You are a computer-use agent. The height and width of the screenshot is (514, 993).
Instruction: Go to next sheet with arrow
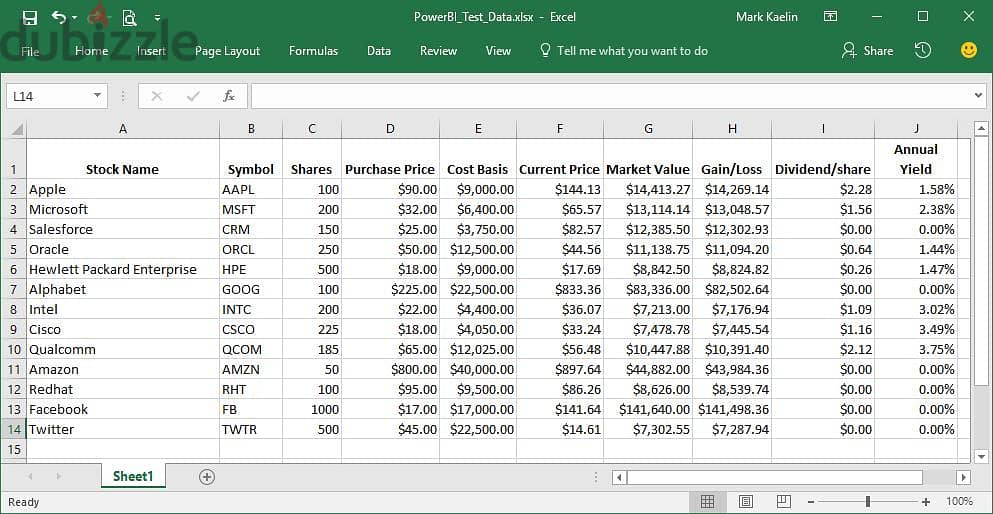(58, 477)
